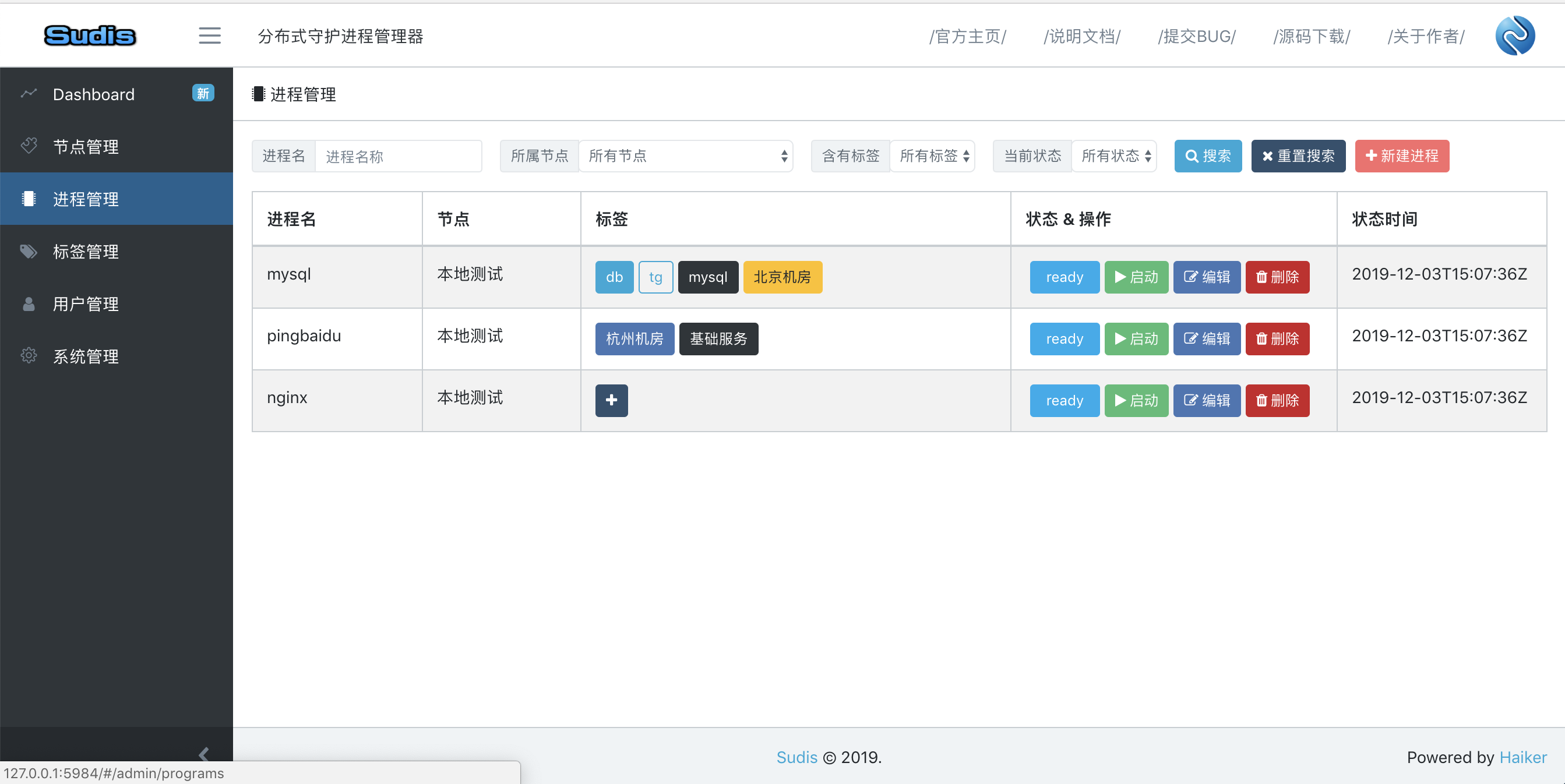This screenshot has height=784, width=1565.
Task: Click the 新建进程 create process button
Action: tap(1401, 157)
